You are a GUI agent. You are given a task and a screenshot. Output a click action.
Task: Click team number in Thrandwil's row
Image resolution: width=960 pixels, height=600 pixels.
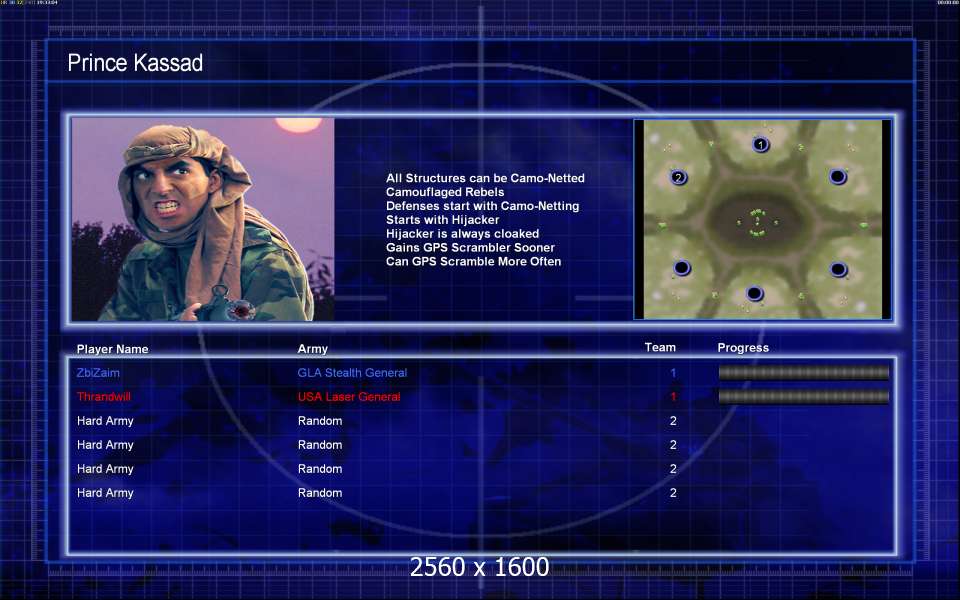pos(673,397)
